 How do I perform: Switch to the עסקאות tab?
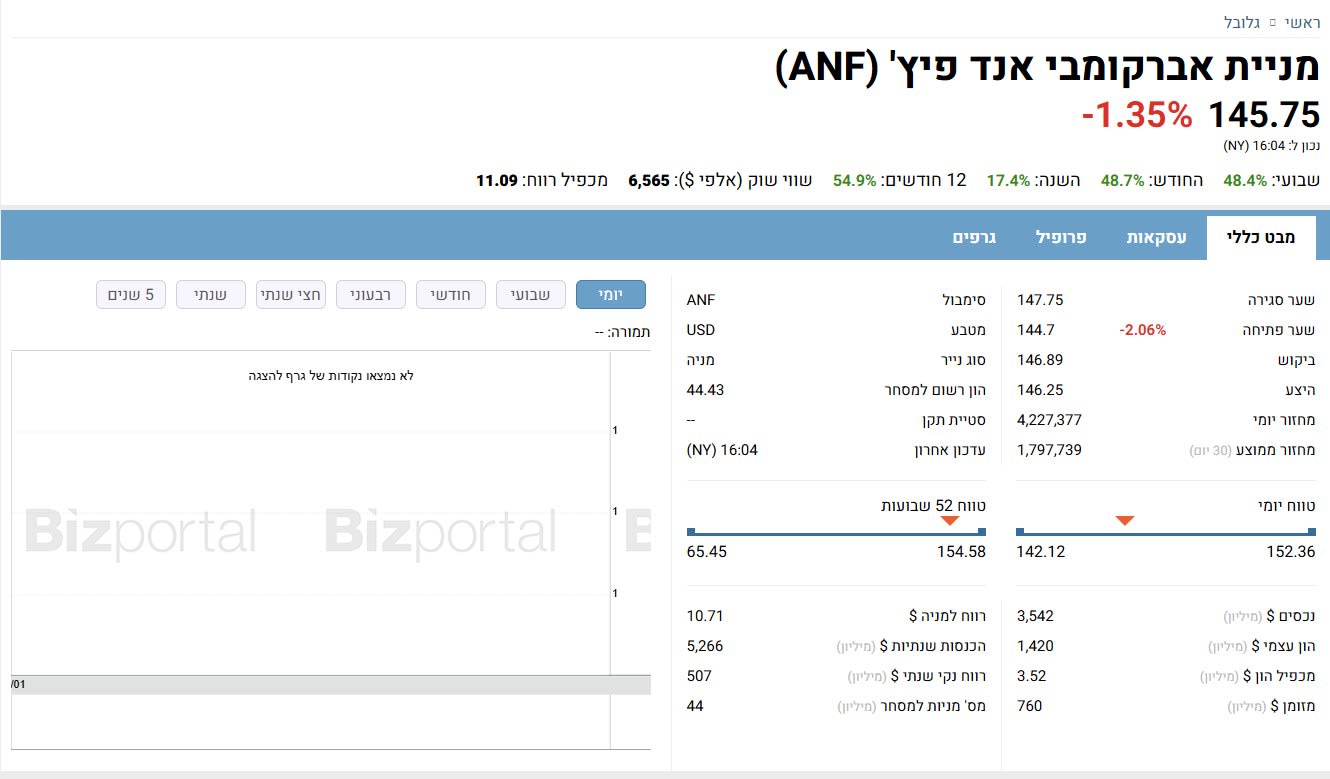click(1157, 238)
